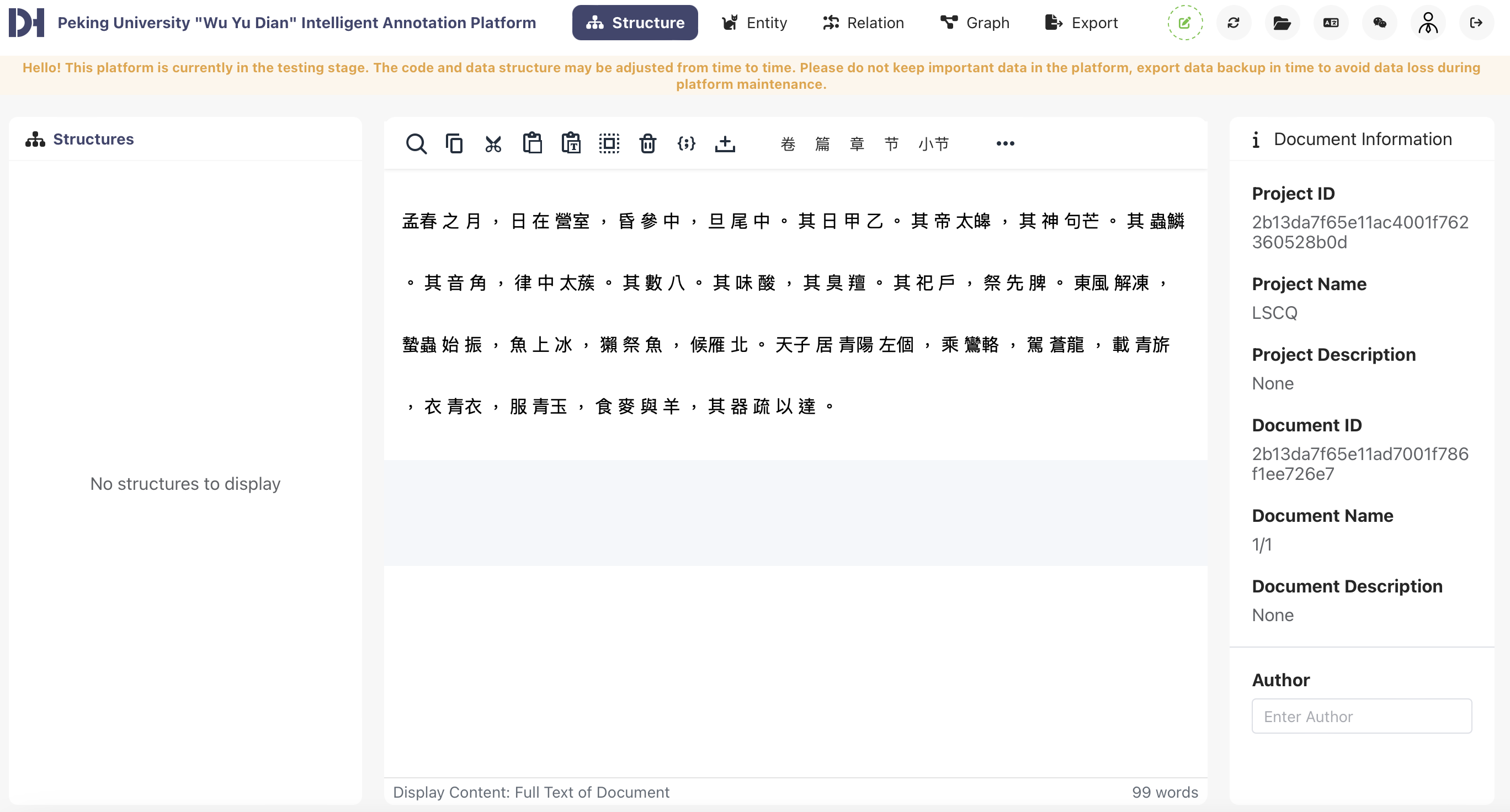Click the select-all dashed square icon

609,143
